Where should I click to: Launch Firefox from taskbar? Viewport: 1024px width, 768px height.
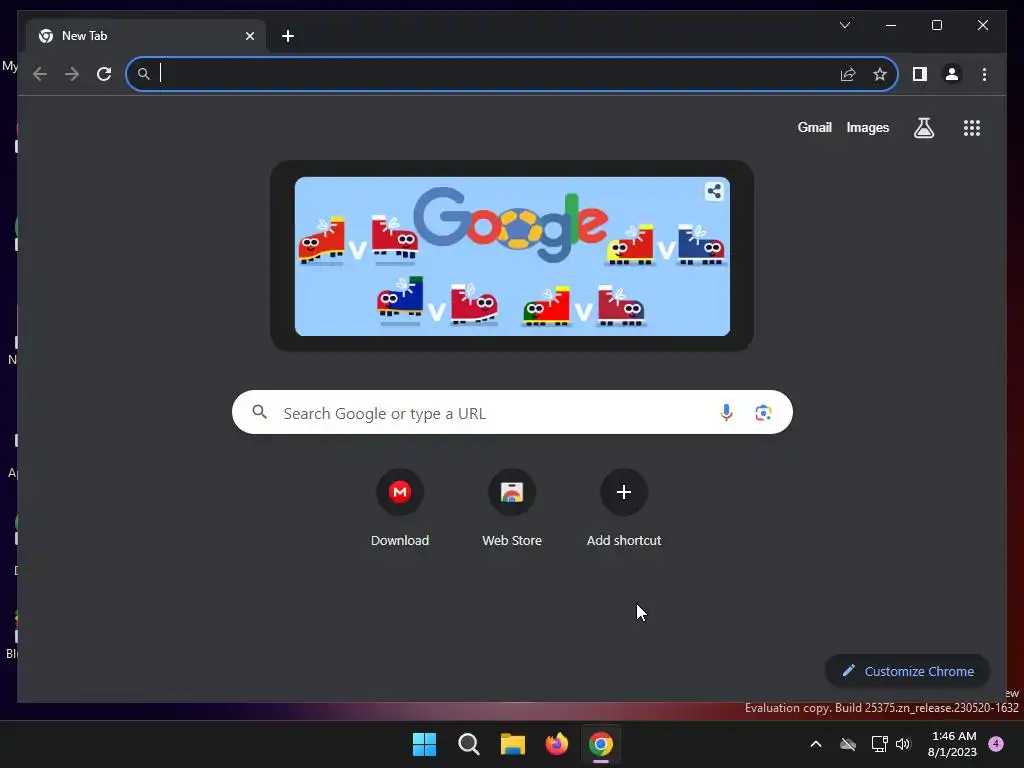click(556, 744)
